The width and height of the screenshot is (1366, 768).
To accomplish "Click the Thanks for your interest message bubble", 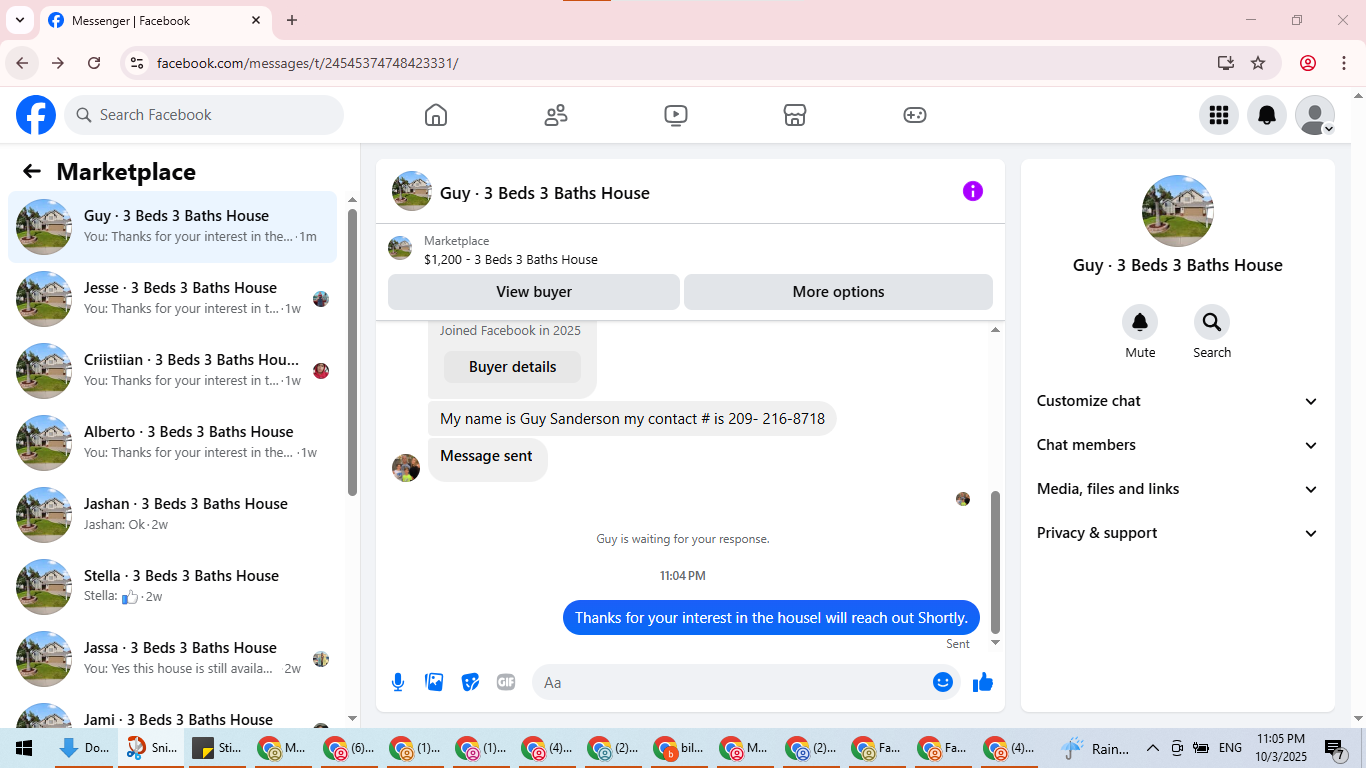I will [771, 618].
